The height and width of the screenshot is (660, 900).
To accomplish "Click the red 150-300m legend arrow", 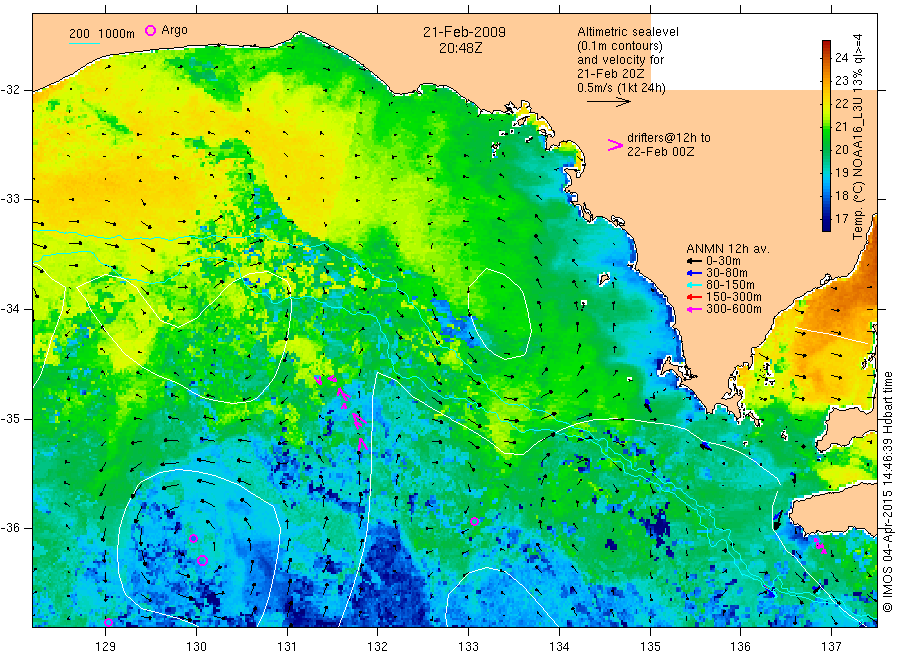I will pyautogui.click(x=694, y=297).
